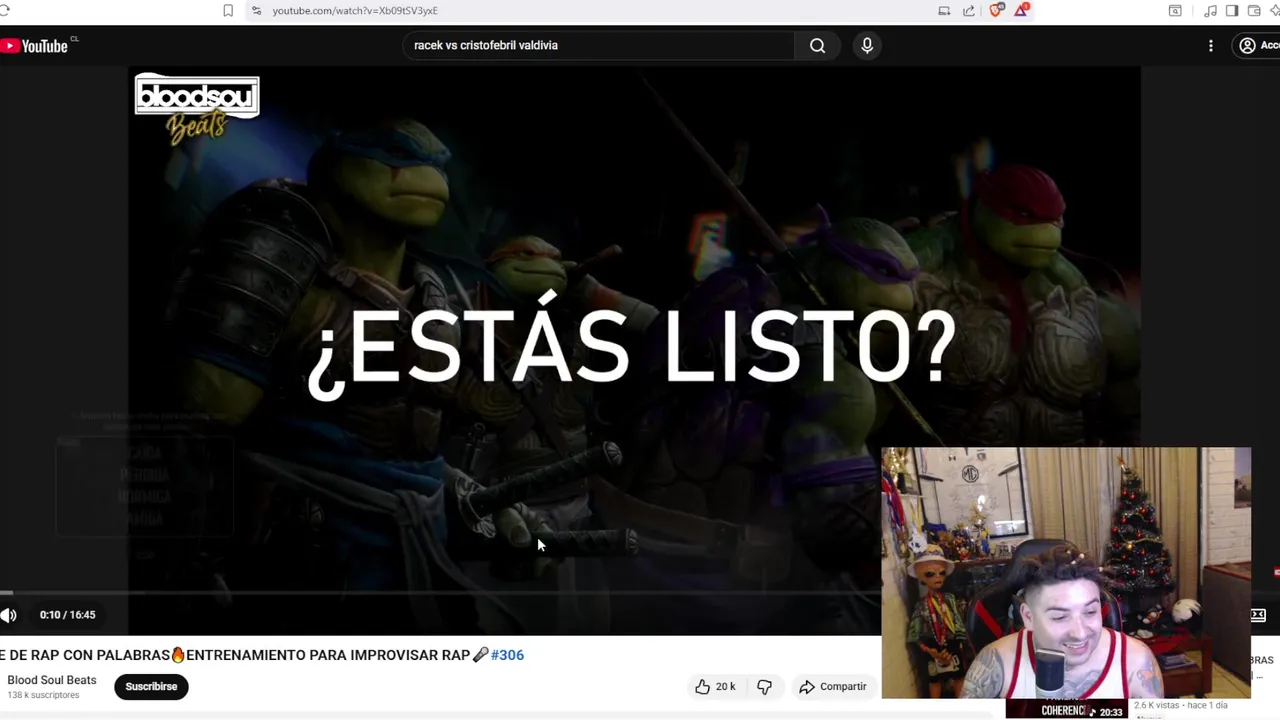
Task: Mute the video with speaker icon
Action: [8, 615]
